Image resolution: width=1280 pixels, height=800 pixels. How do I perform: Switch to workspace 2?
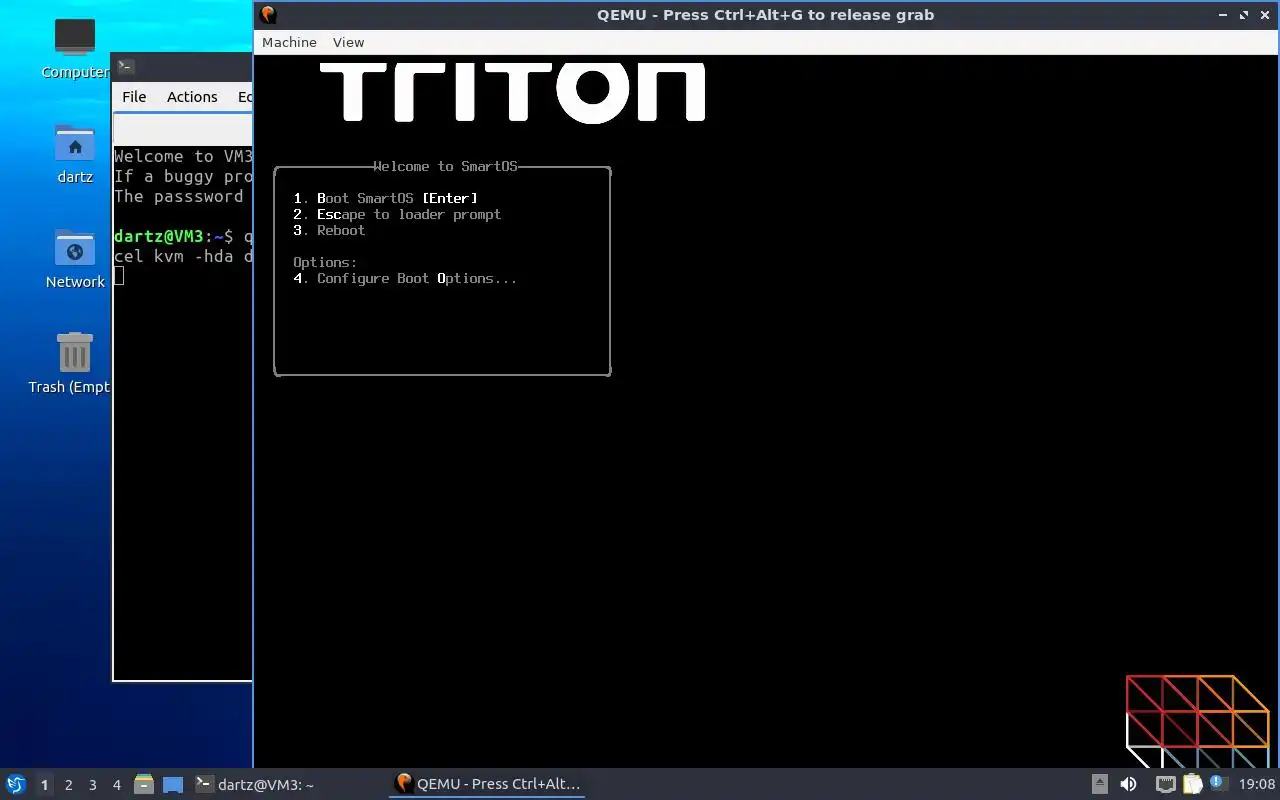coord(69,785)
